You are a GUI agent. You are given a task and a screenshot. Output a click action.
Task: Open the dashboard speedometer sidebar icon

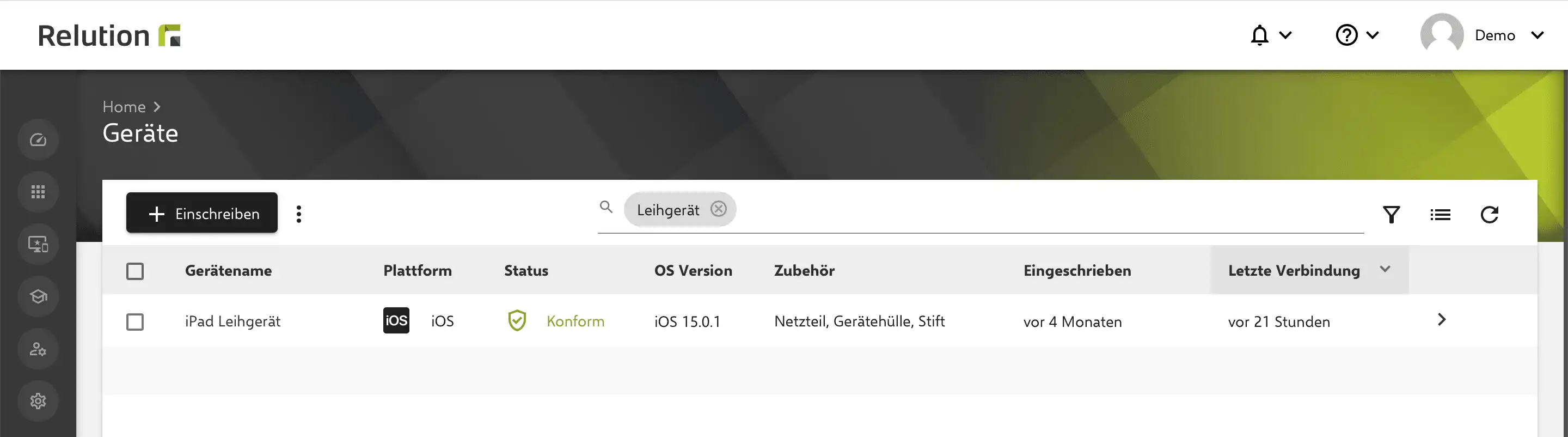[38, 140]
